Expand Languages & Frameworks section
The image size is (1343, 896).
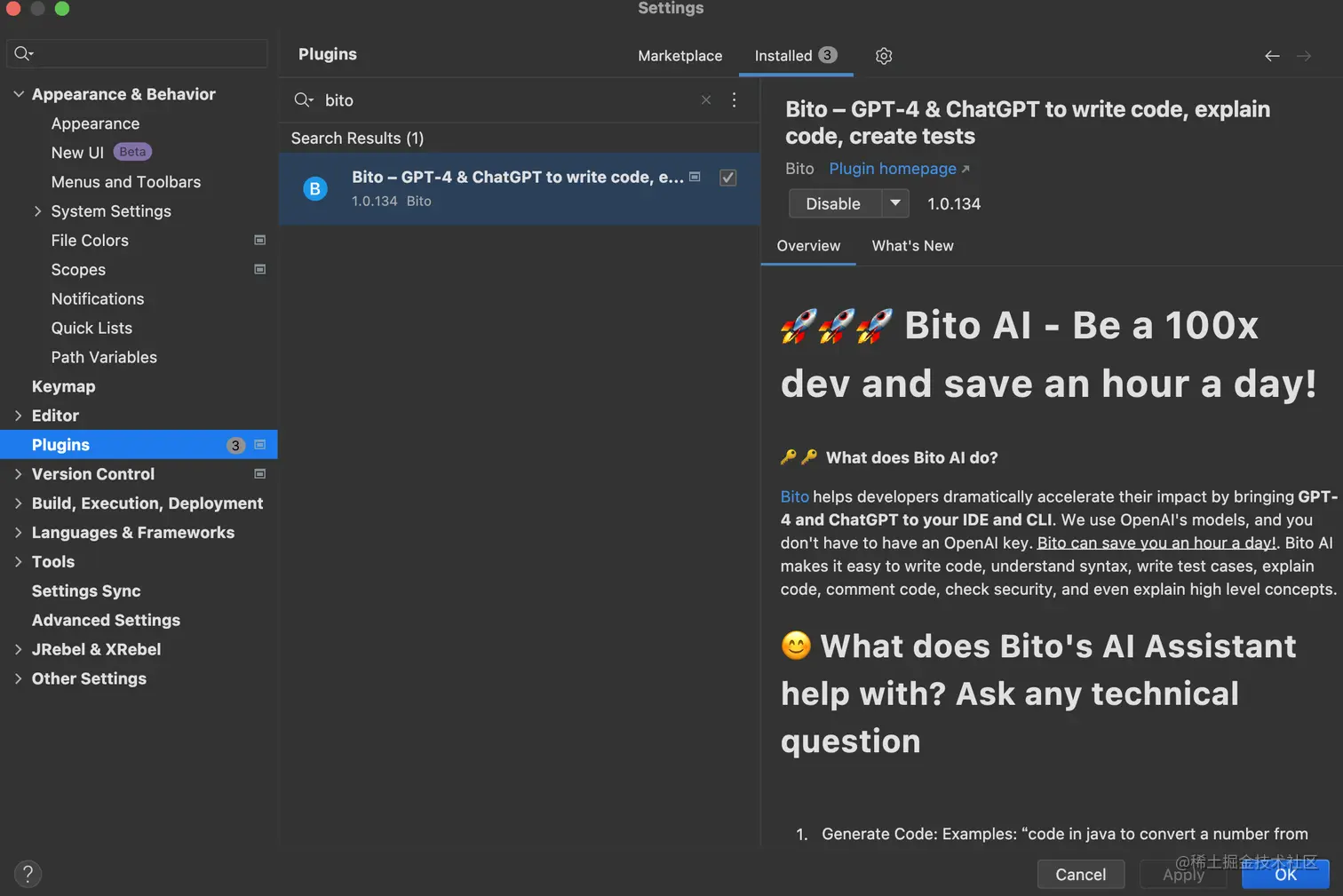[18, 533]
